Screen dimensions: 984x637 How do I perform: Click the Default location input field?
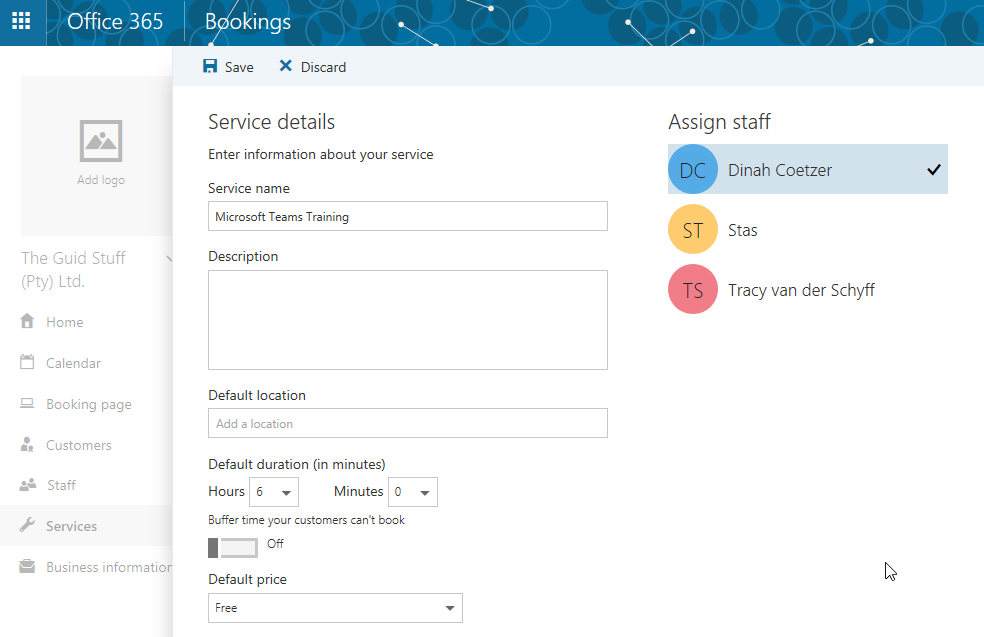407,423
